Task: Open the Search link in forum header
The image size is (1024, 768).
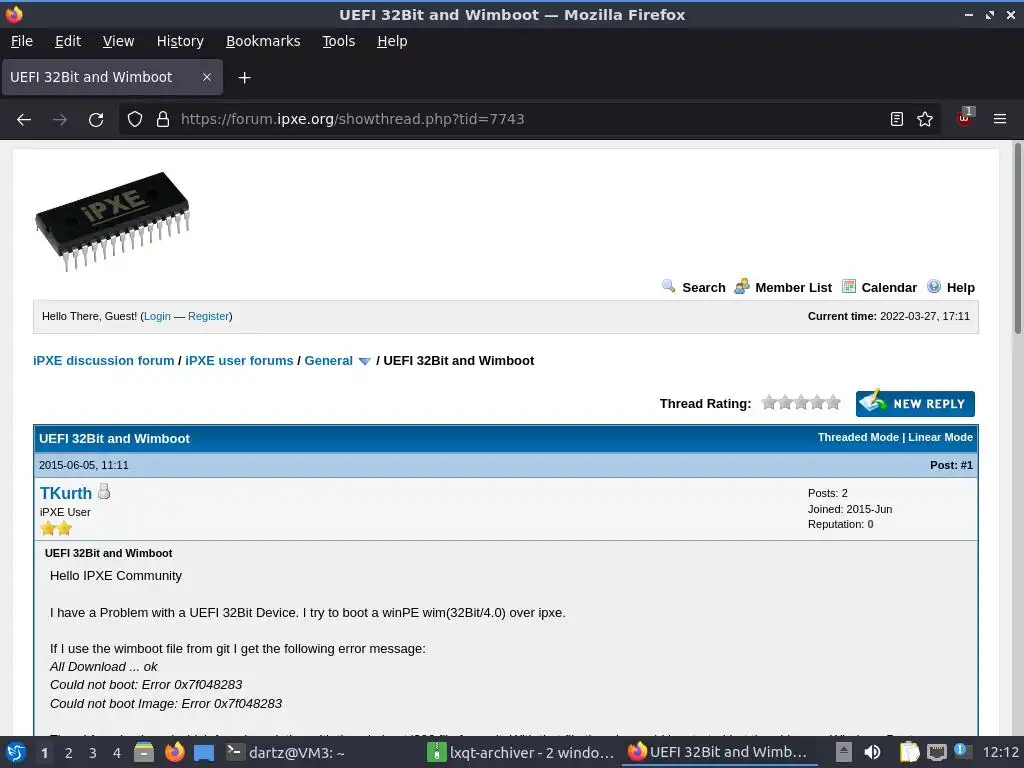Action: click(704, 287)
